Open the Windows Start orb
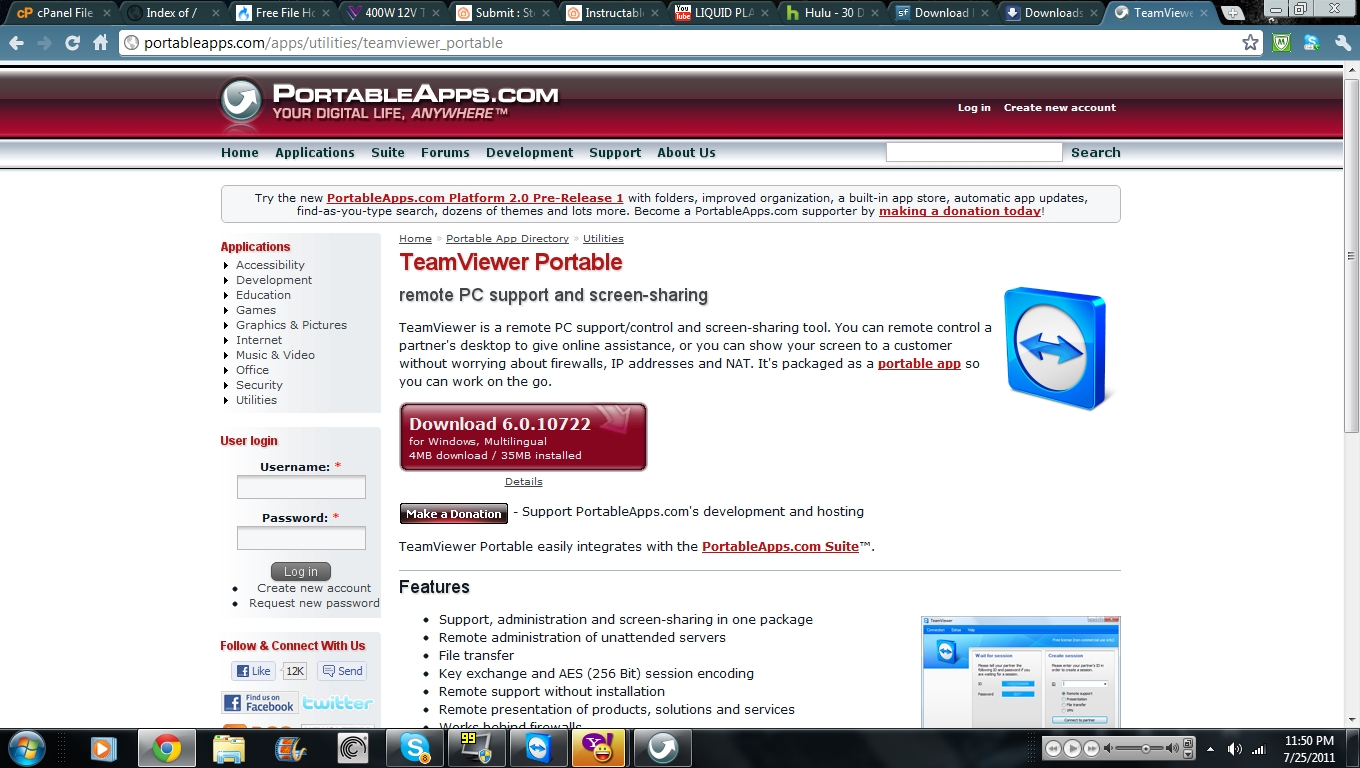 point(25,748)
